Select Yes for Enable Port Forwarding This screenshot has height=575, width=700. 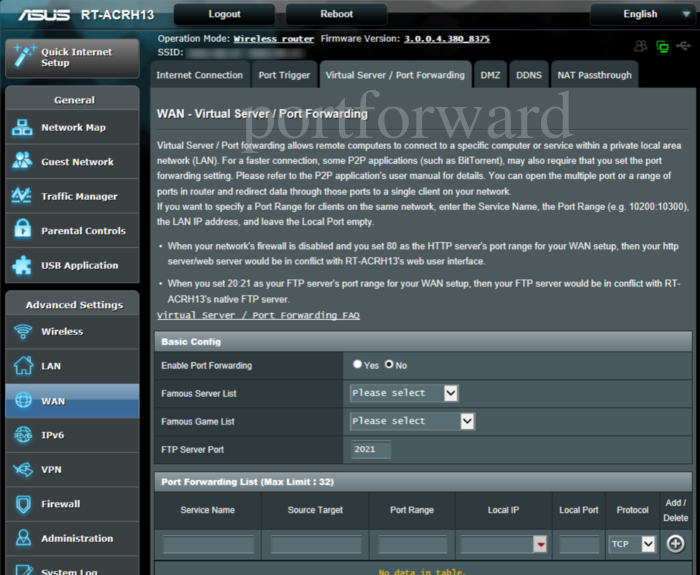(358, 365)
